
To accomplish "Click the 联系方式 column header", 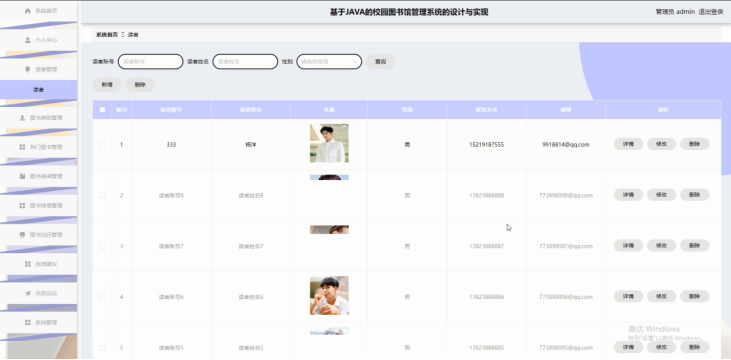I will coord(486,110).
